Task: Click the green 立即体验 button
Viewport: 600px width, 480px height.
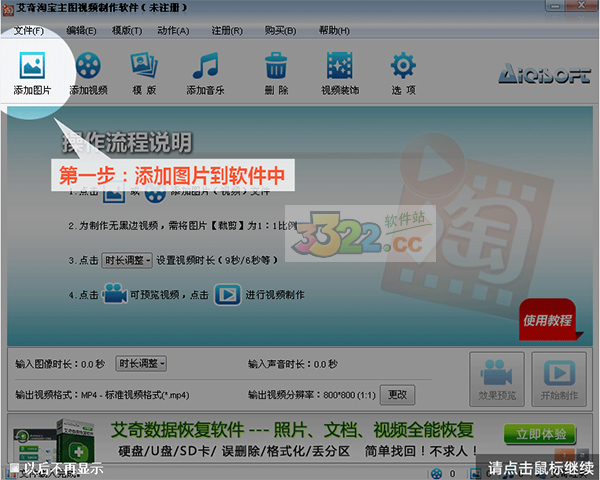Action: [x=540, y=434]
